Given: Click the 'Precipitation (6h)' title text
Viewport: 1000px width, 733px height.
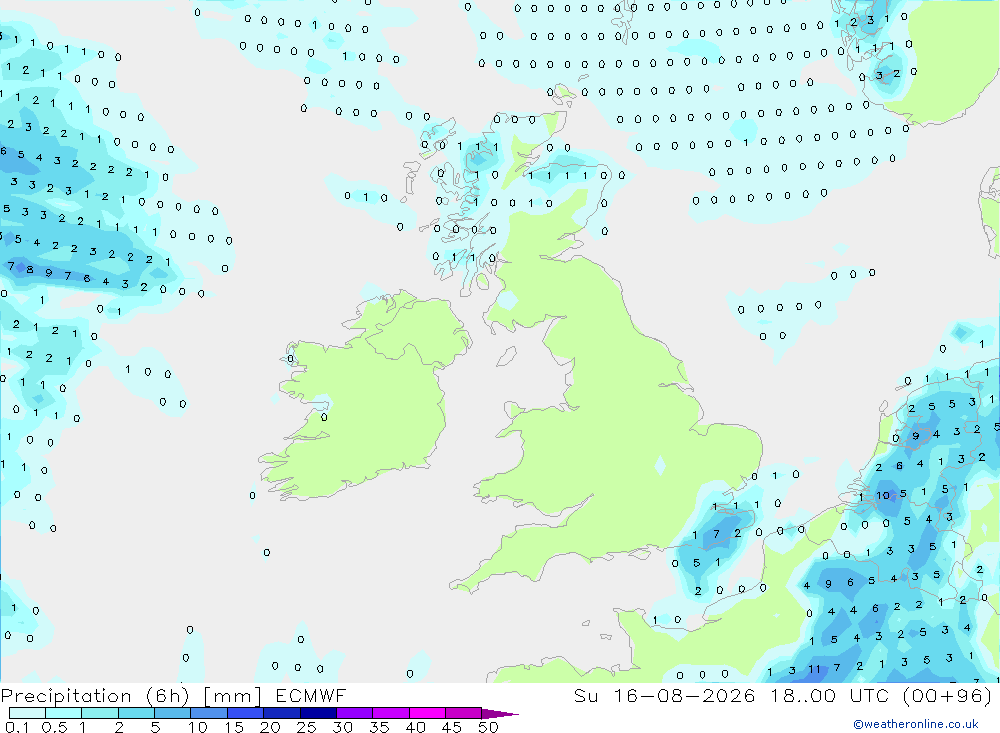Looking at the screenshot, I should 94,696.
